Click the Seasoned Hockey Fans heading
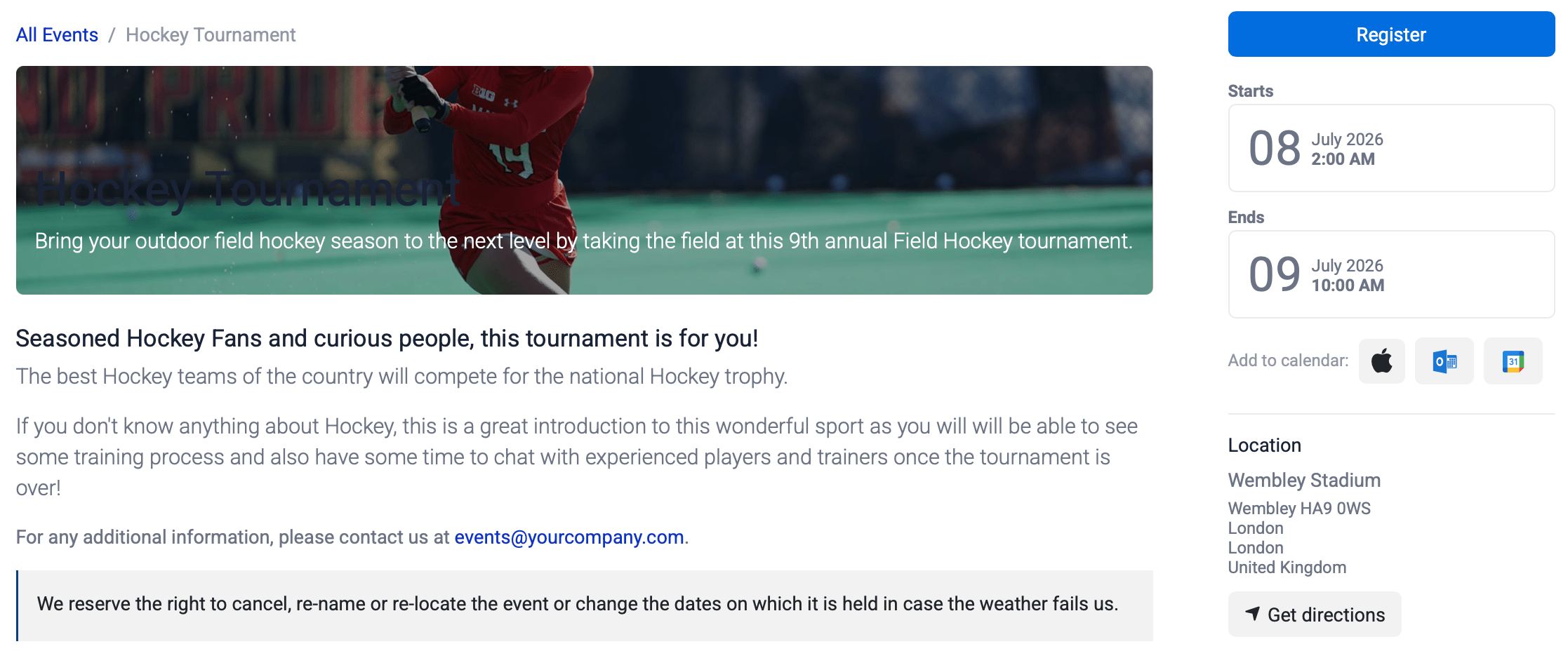Viewport: 1568px width, 651px height. pos(387,339)
